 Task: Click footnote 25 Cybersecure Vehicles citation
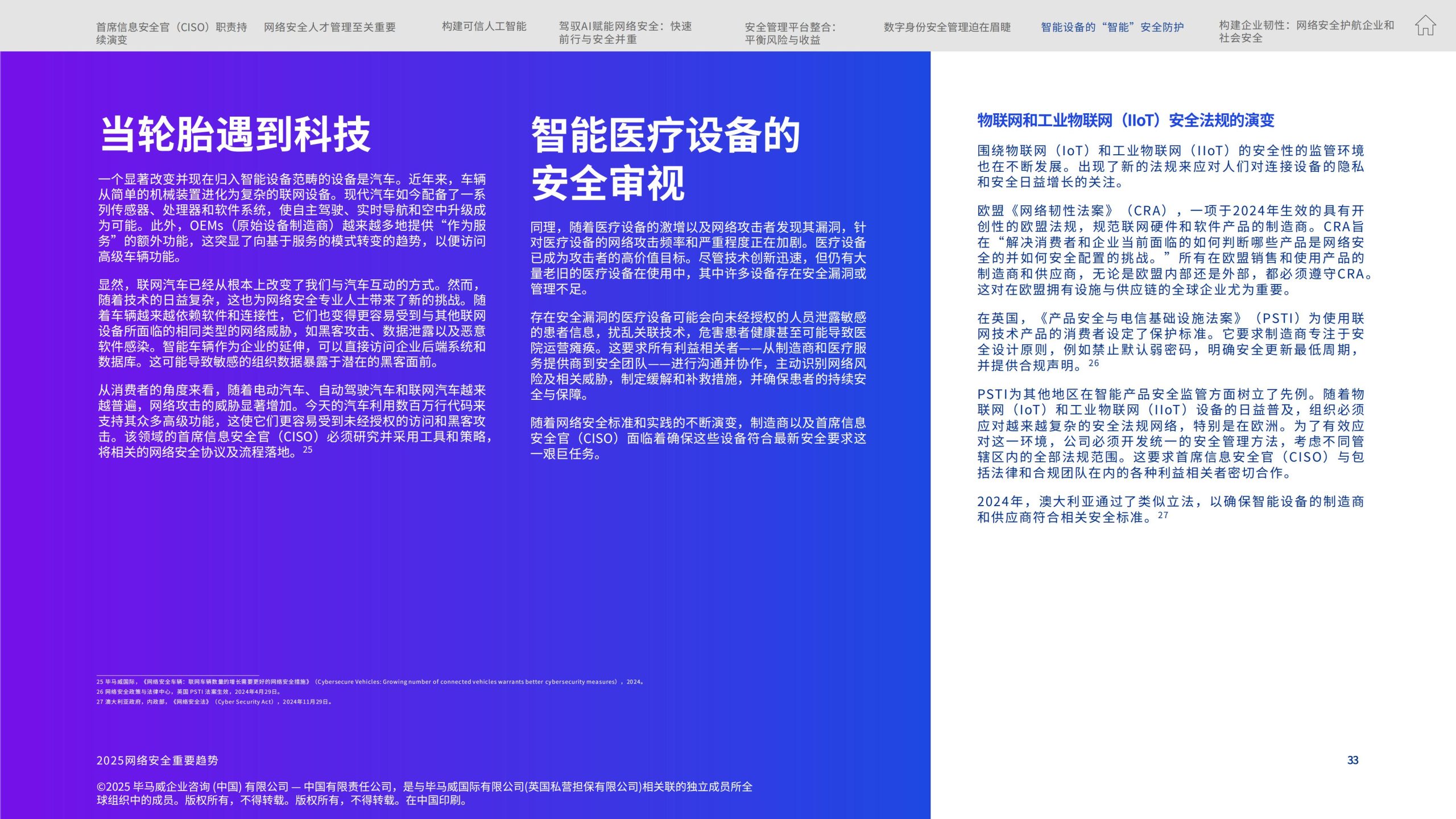click(370, 681)
